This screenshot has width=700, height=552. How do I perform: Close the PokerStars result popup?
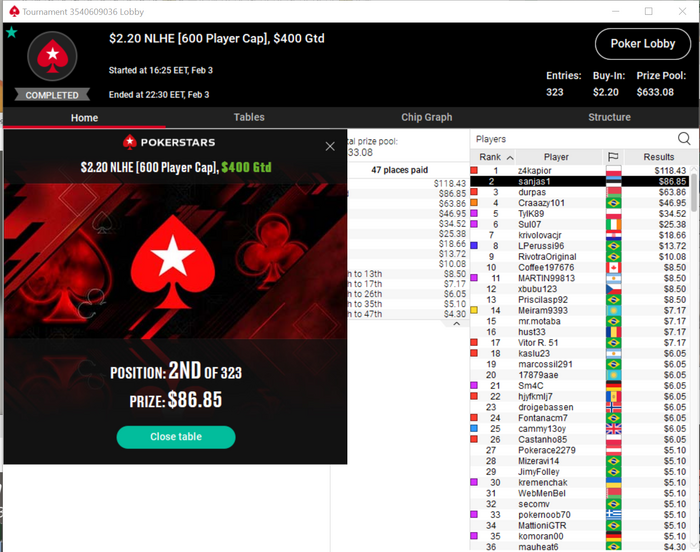coord(330,146)
